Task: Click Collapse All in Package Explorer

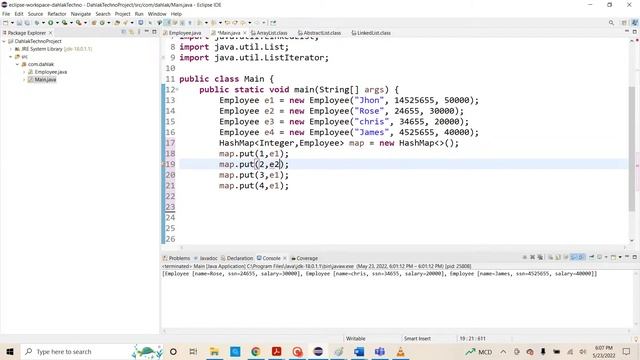Action: (x=124, y=32)
